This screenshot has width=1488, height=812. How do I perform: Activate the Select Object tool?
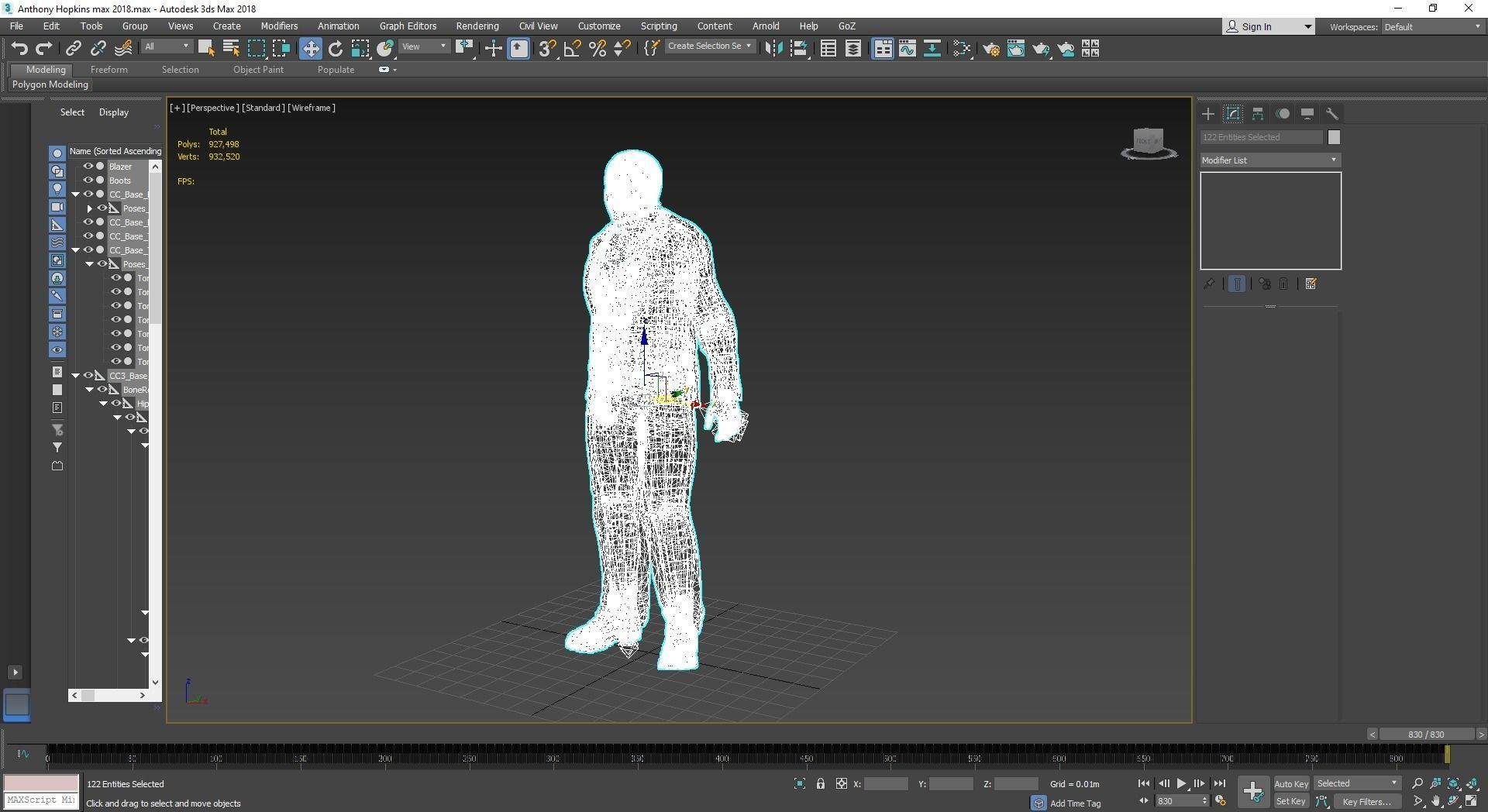(x=205, y=49)
